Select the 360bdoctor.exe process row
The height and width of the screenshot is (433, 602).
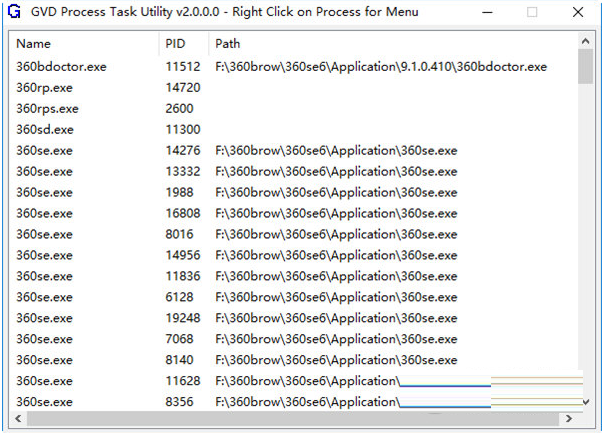pos(293,67)
